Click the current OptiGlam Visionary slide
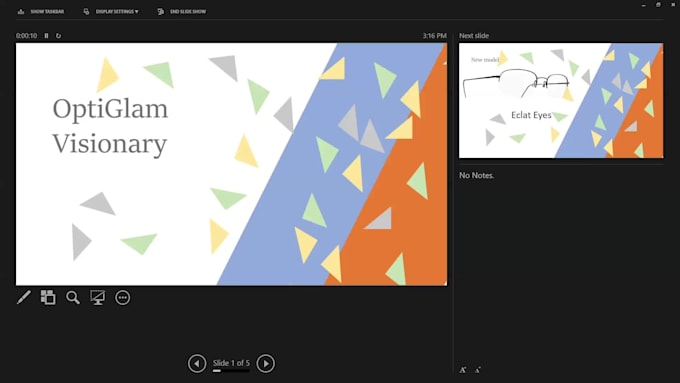Viewport: 680px width, 383px height. tap(231, 164)
